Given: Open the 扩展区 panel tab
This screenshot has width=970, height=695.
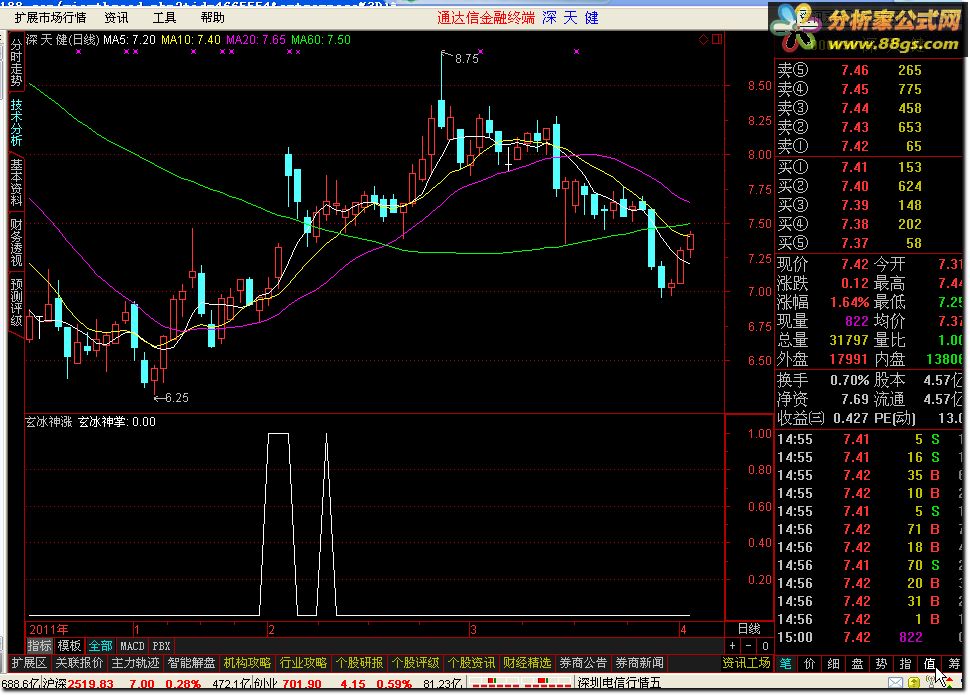Looking at the screenshot, I should [29, 663].
